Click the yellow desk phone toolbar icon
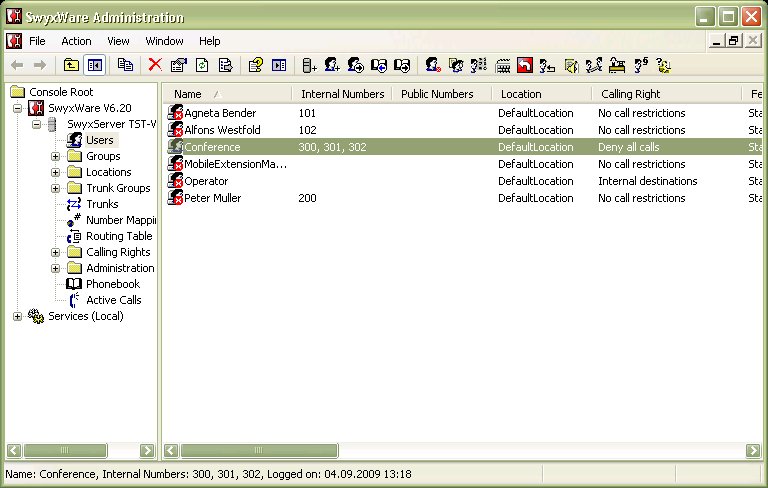This screenshot has width=768, height=488. click(x=617, y=65)
